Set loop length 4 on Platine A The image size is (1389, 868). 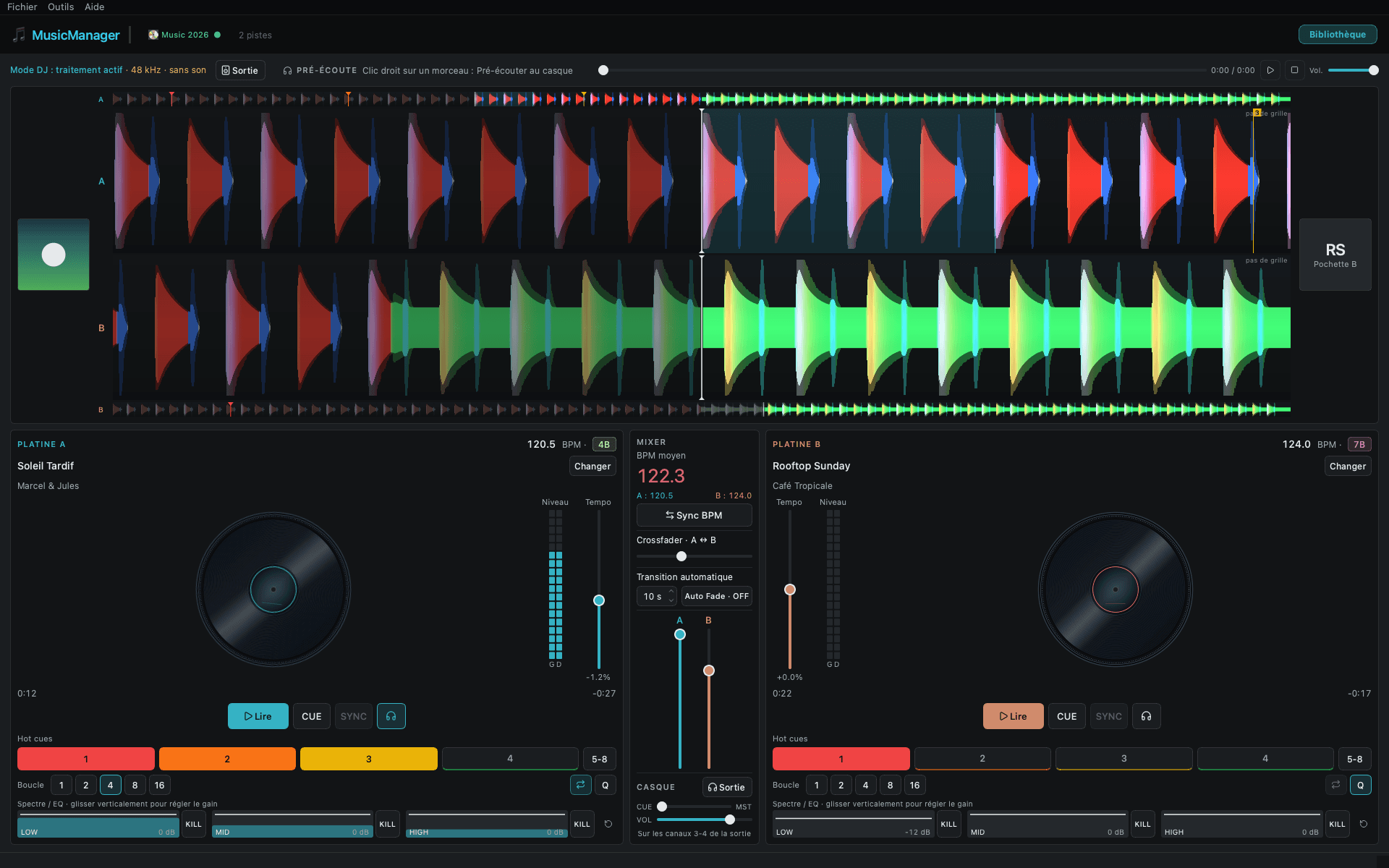(x=110, y=785)
